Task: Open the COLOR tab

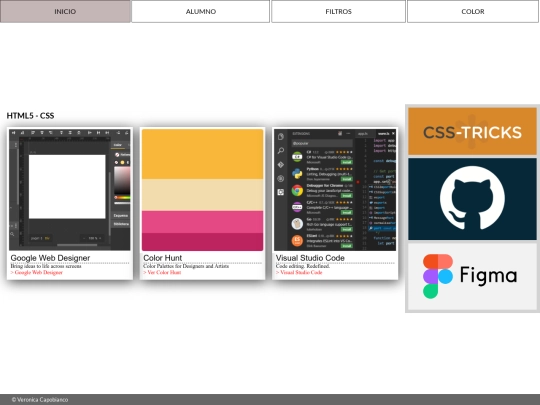Action: point(472,11)
